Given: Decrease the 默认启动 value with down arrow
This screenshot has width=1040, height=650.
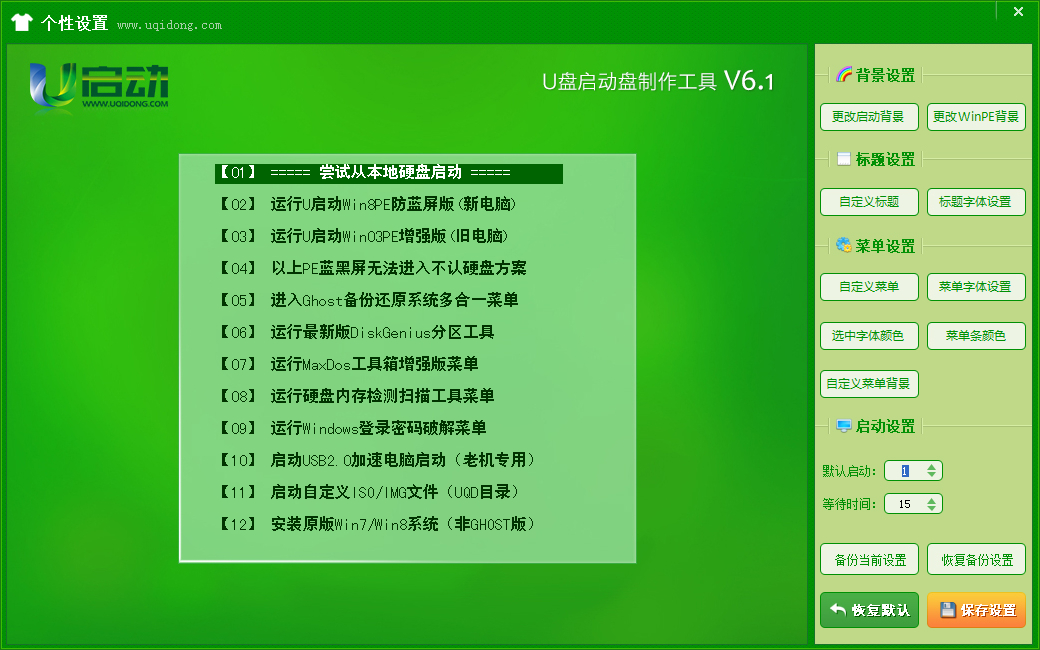Looking at the screenshot, I should (932, 475).
